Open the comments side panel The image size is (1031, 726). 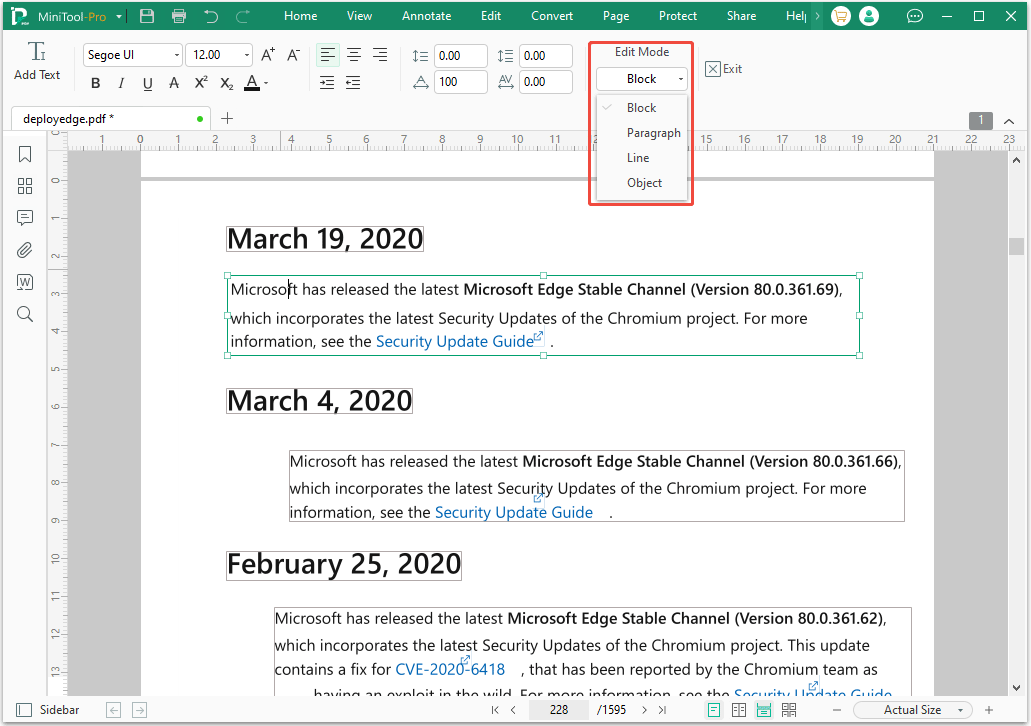[25, 218]
